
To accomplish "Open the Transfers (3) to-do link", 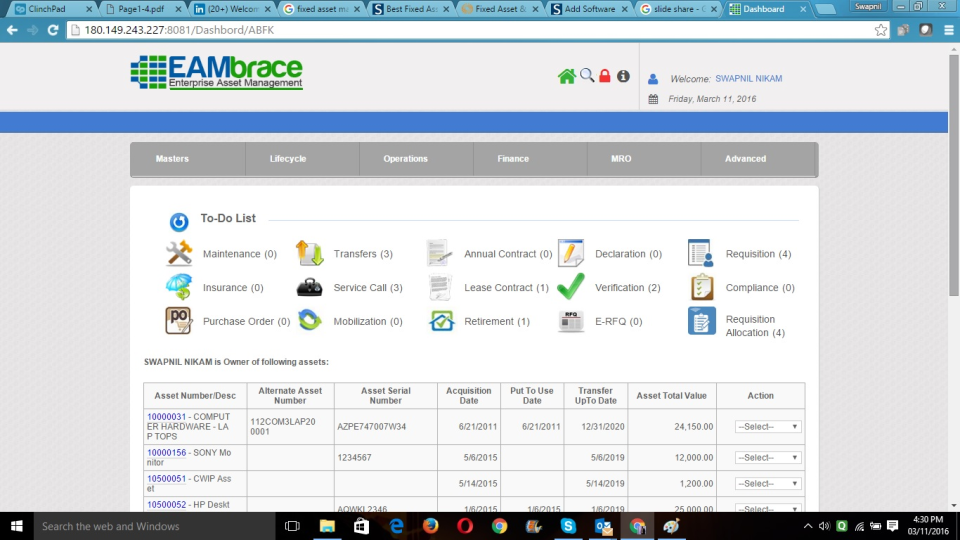I will tap(363, 253).
